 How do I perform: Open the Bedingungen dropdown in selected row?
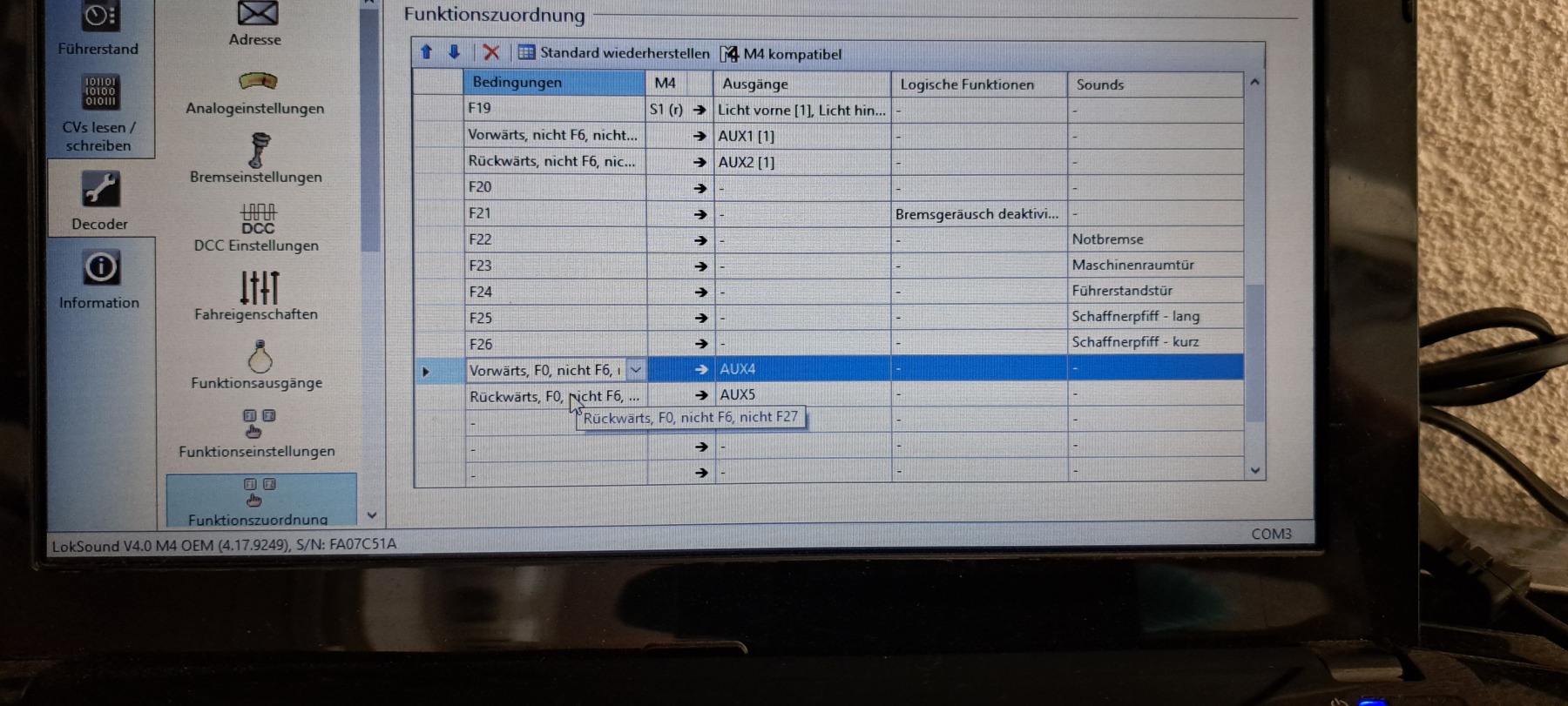[636, 370]
